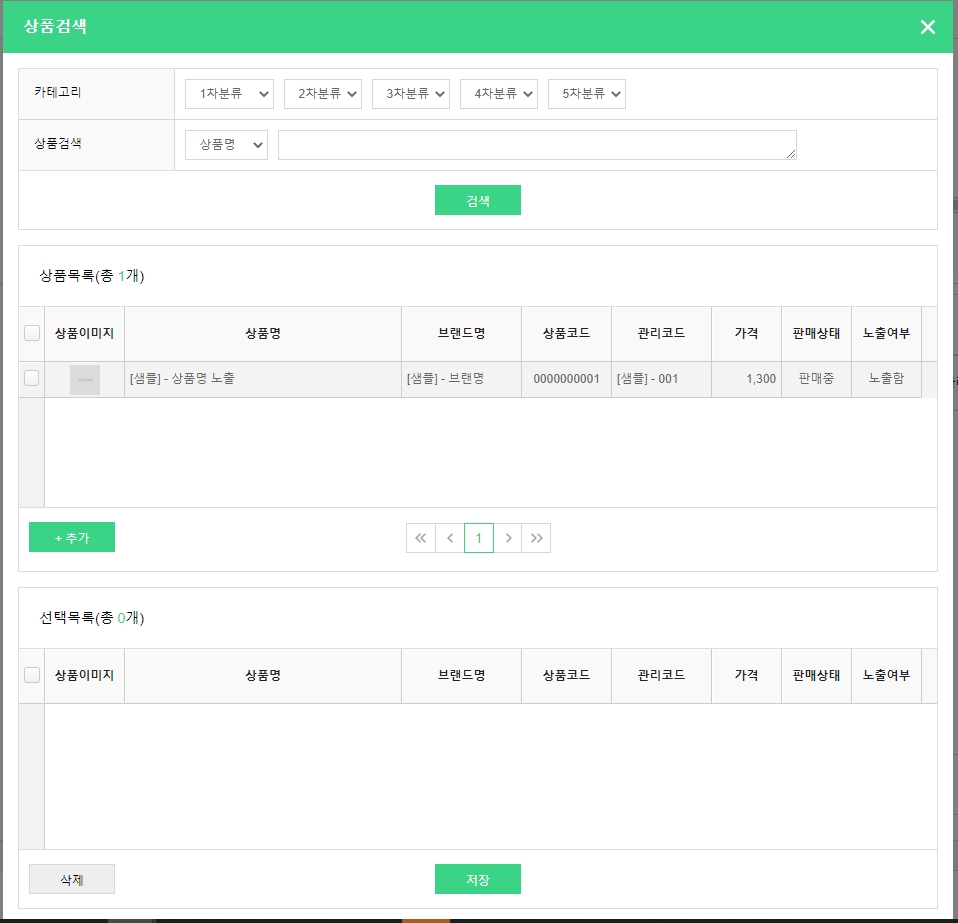Screen dimensions: 958x923
Task: Focus the product search text field
Action: [536, 145]
